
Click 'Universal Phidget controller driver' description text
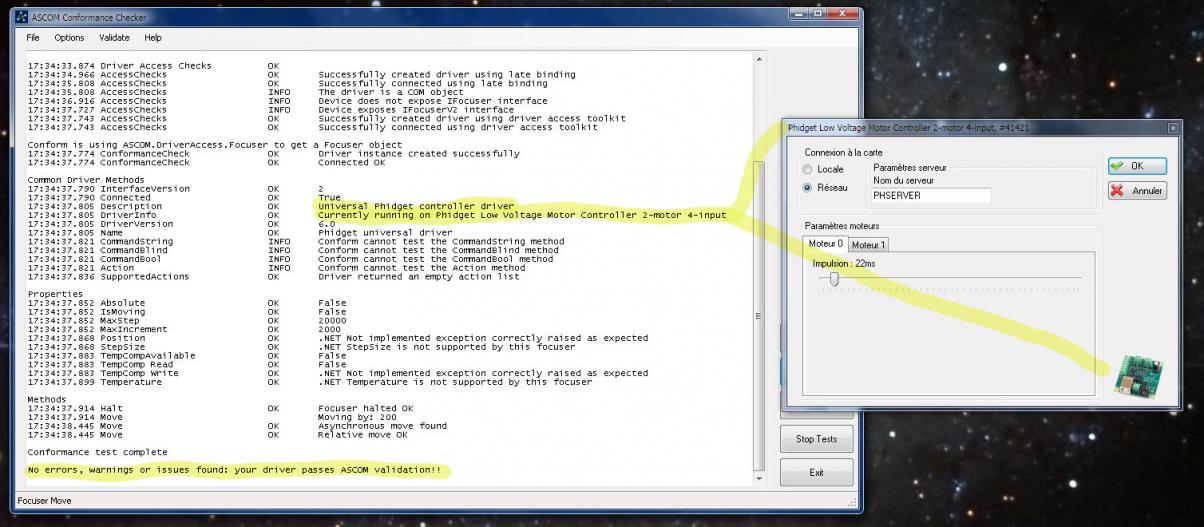tap(416, 206)
